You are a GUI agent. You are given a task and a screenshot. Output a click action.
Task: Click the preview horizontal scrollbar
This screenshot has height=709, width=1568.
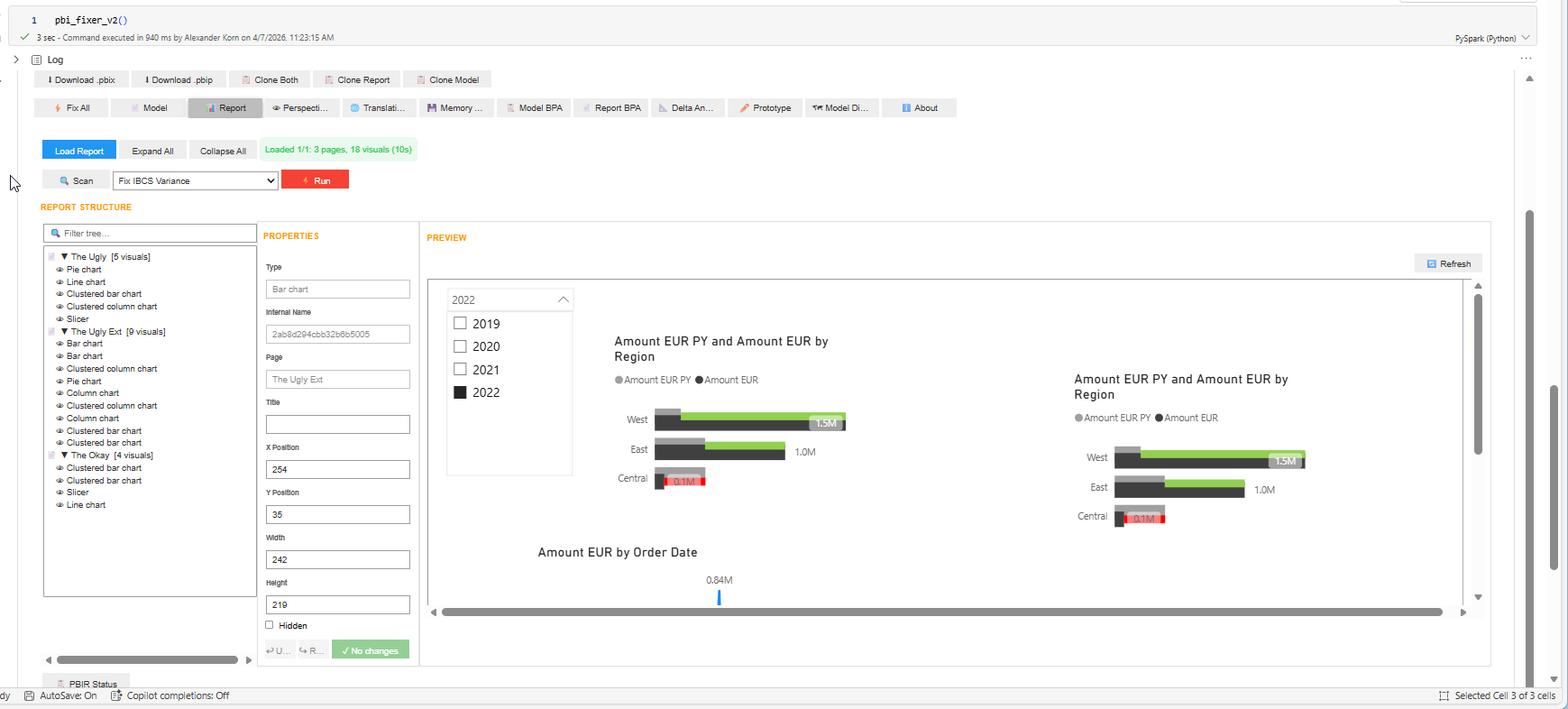(942, 612)
